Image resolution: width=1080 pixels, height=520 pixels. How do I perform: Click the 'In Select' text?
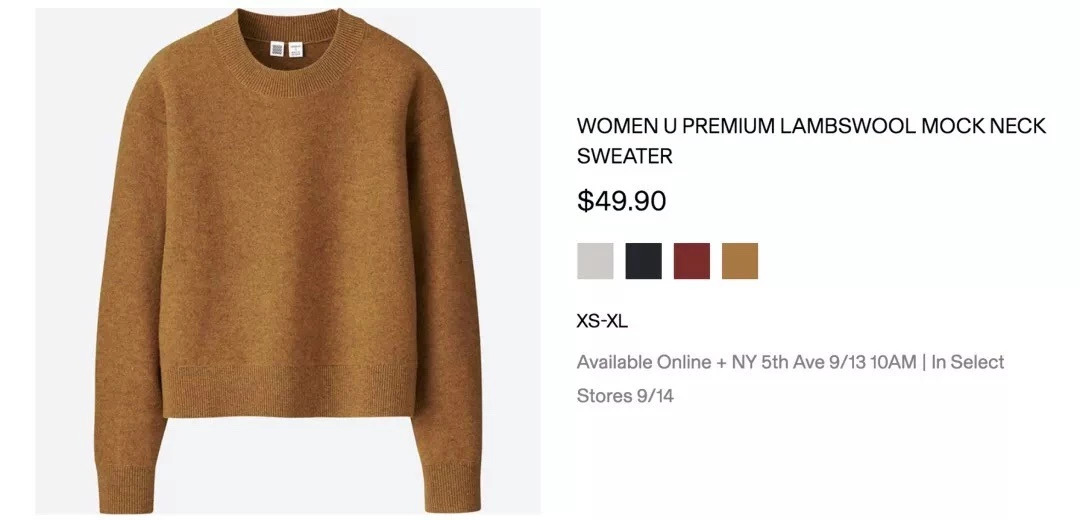pos(968,362)
